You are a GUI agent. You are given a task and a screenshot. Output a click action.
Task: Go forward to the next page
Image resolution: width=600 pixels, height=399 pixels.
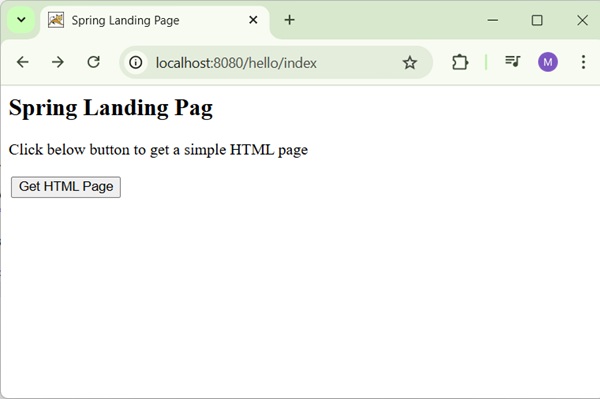[58, 62]
